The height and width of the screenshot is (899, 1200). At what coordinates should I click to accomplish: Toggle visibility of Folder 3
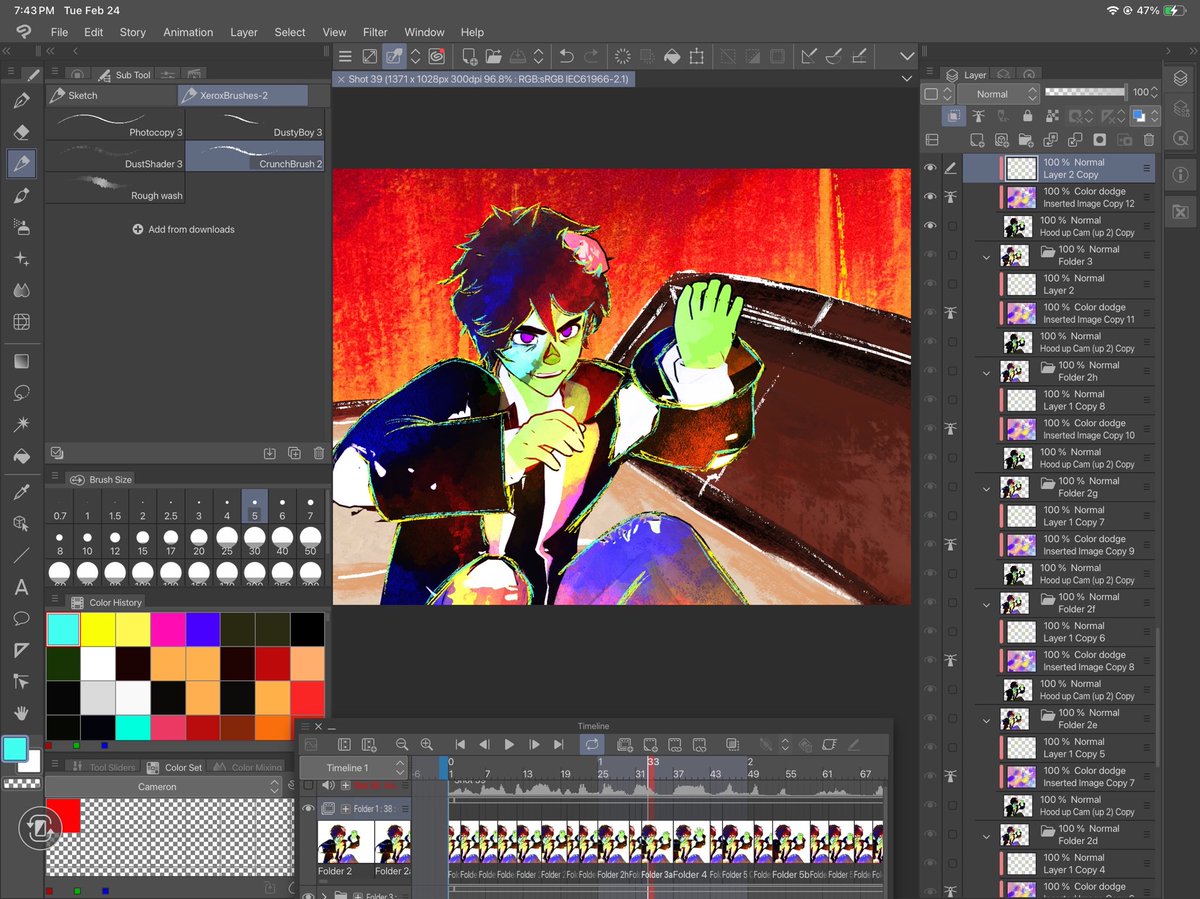click(931, 255)
